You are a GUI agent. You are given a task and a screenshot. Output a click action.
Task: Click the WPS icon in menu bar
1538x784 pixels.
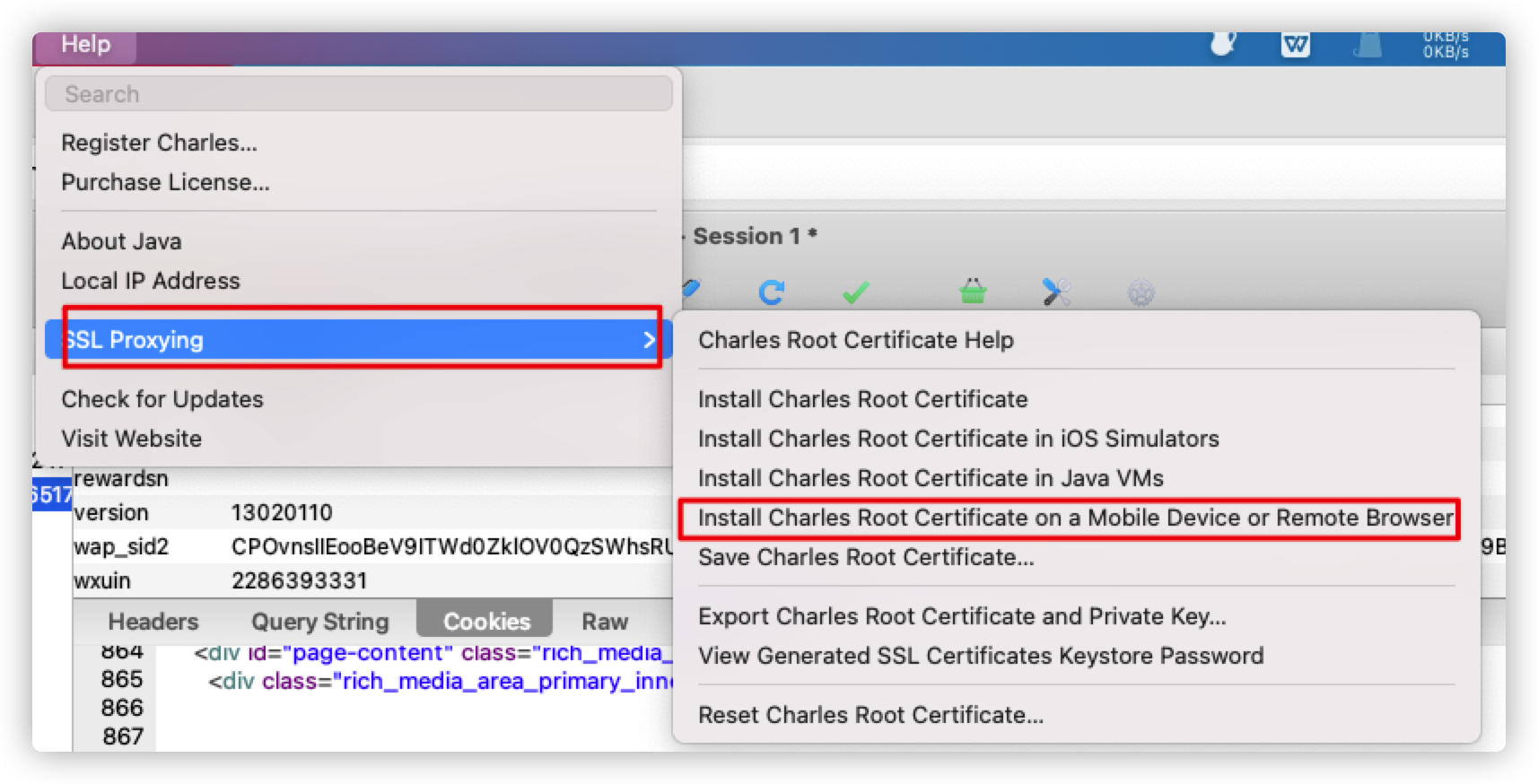click(x=1295, y=44)
